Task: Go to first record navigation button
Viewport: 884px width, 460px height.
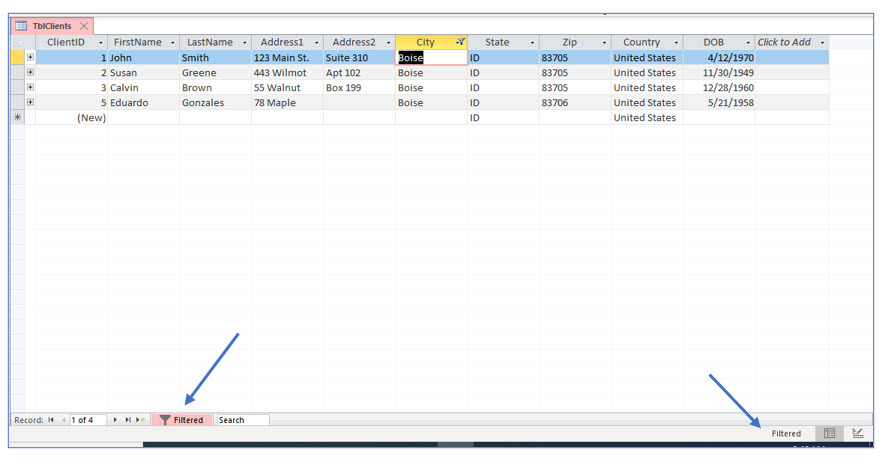Action: 51,420
